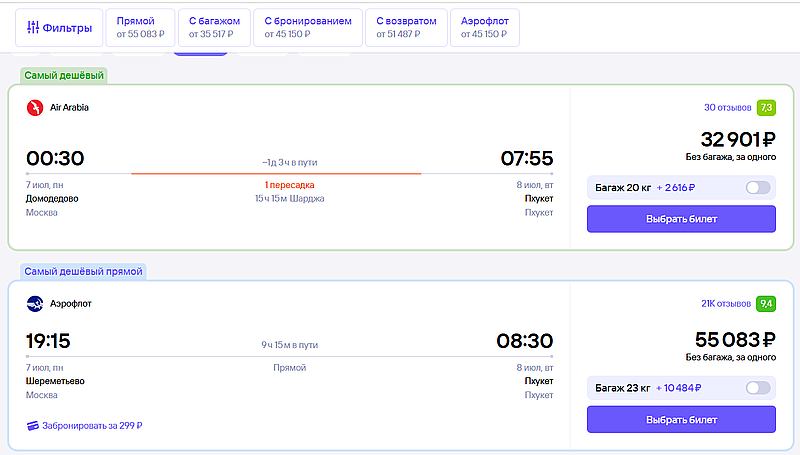Click the 9,4 rating badge on Аэрофлот
The image size is (800, 455).
[766, 304]
